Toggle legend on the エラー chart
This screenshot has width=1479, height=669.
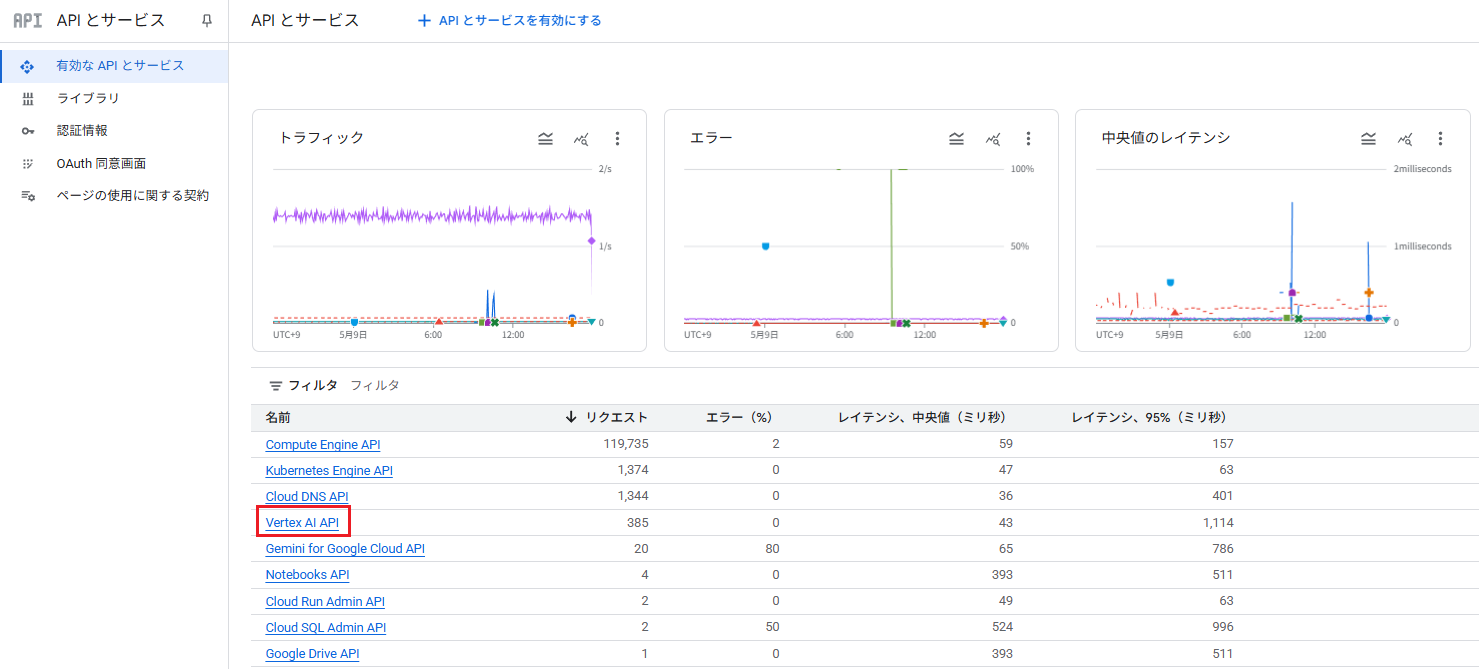point(956,139)
